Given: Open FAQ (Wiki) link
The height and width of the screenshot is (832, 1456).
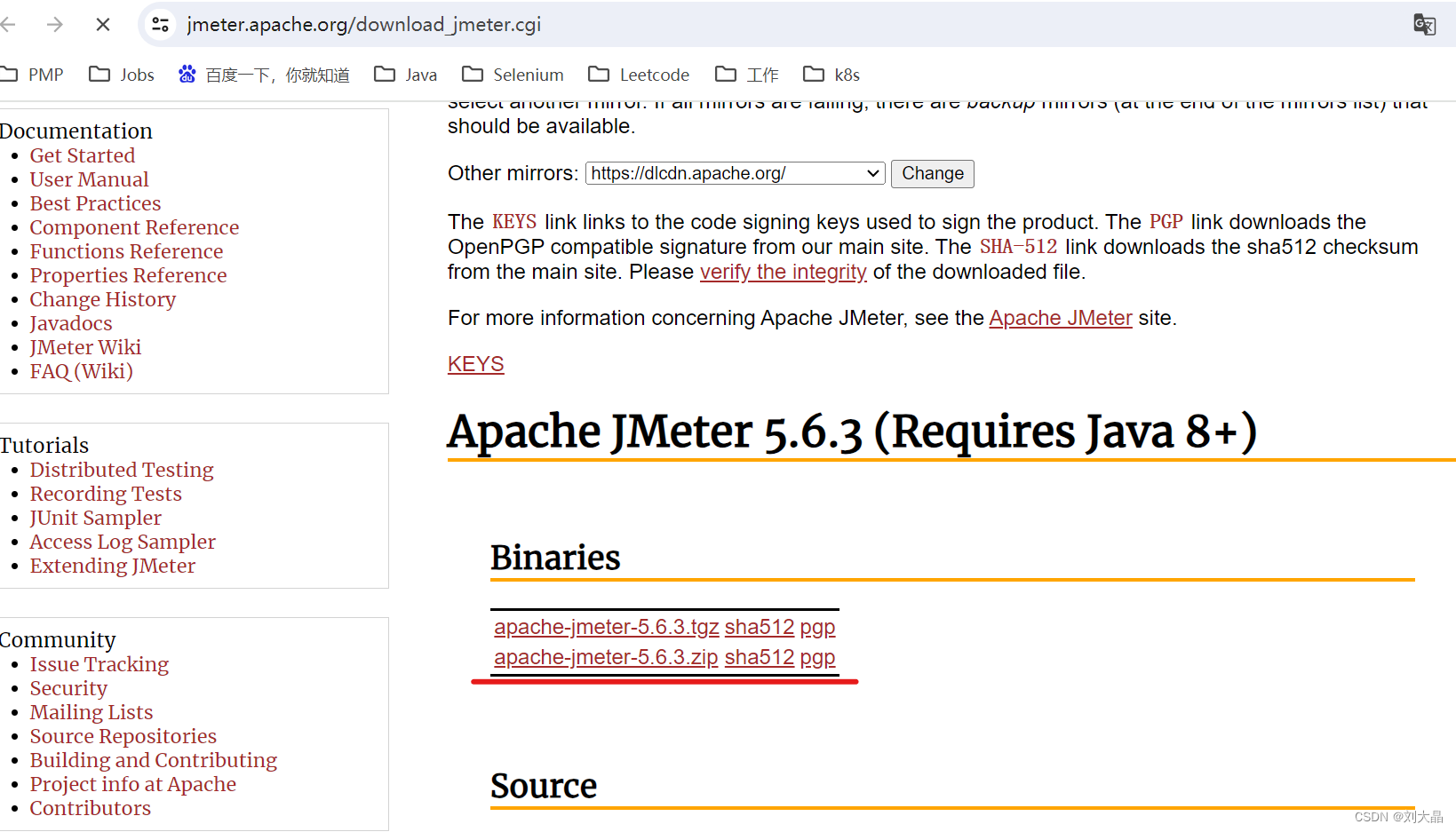Looking at the screenshot, I should (81, 371).
